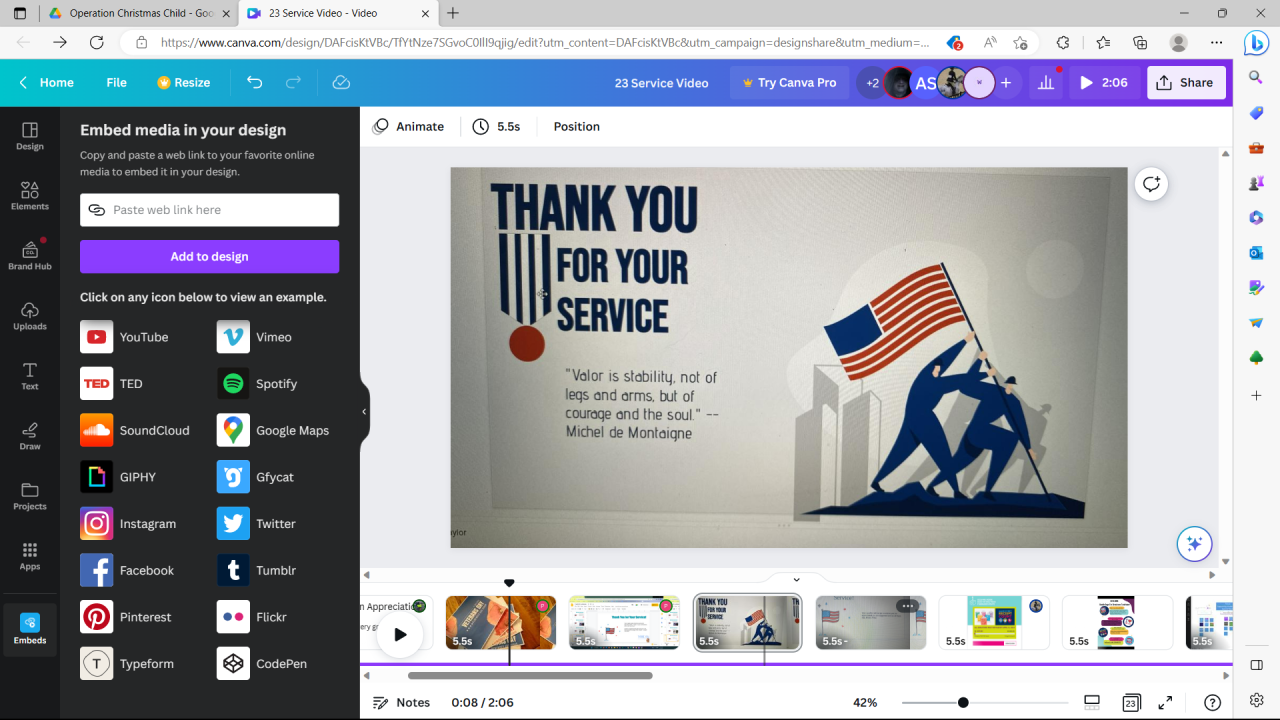Click the SoundCloud embed icon
Screen dimensions: 1280x720
pos(97,430)
